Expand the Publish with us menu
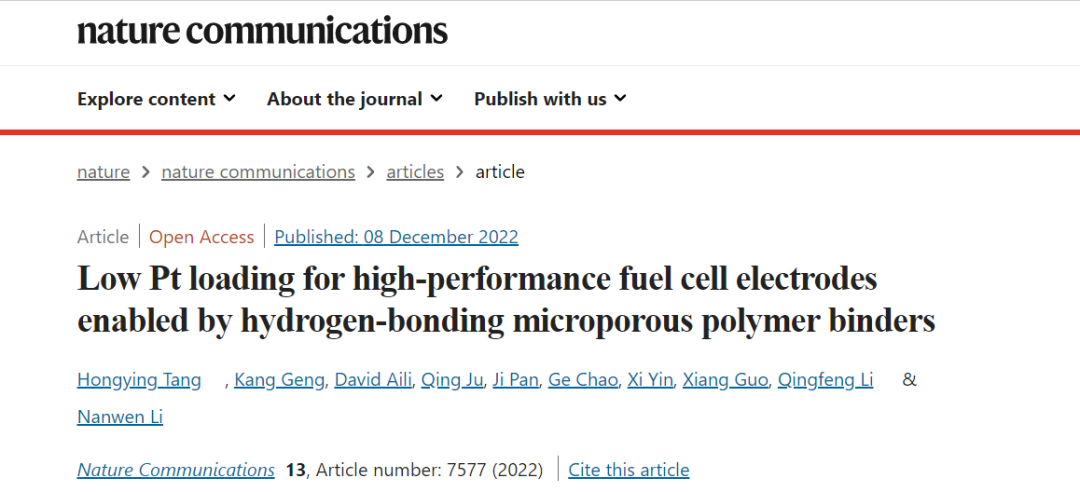Screen dimensions: 1080x492 tap(549, 99)
